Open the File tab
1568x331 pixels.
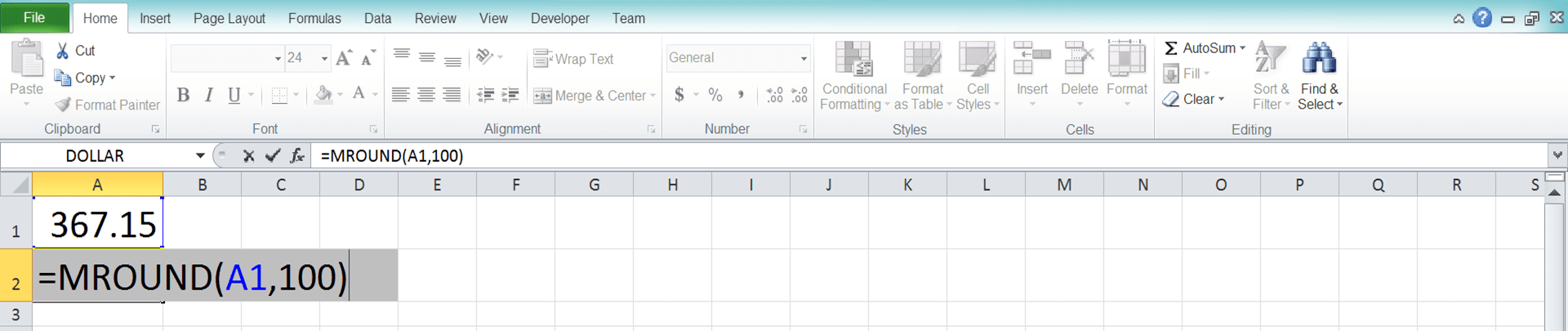[34, 17]
